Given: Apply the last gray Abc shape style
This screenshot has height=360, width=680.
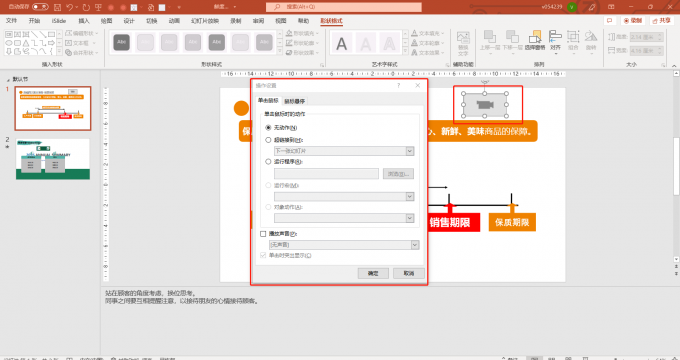Looking at the screenshot, I should (x=264, y=43).
